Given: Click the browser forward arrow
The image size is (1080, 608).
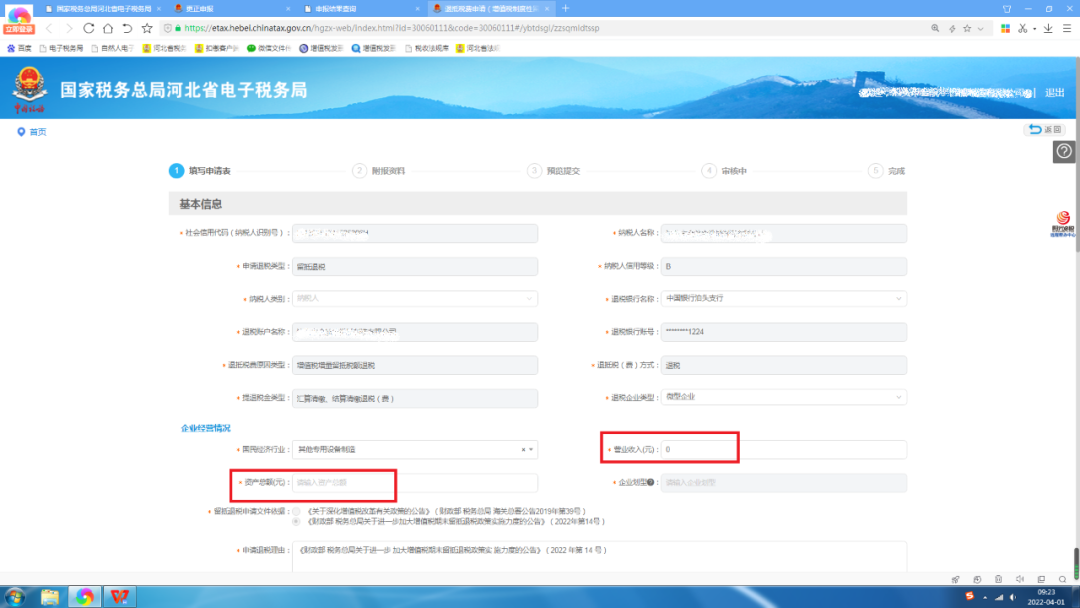Looking at the screenshot, I should (x=69, y=28).
